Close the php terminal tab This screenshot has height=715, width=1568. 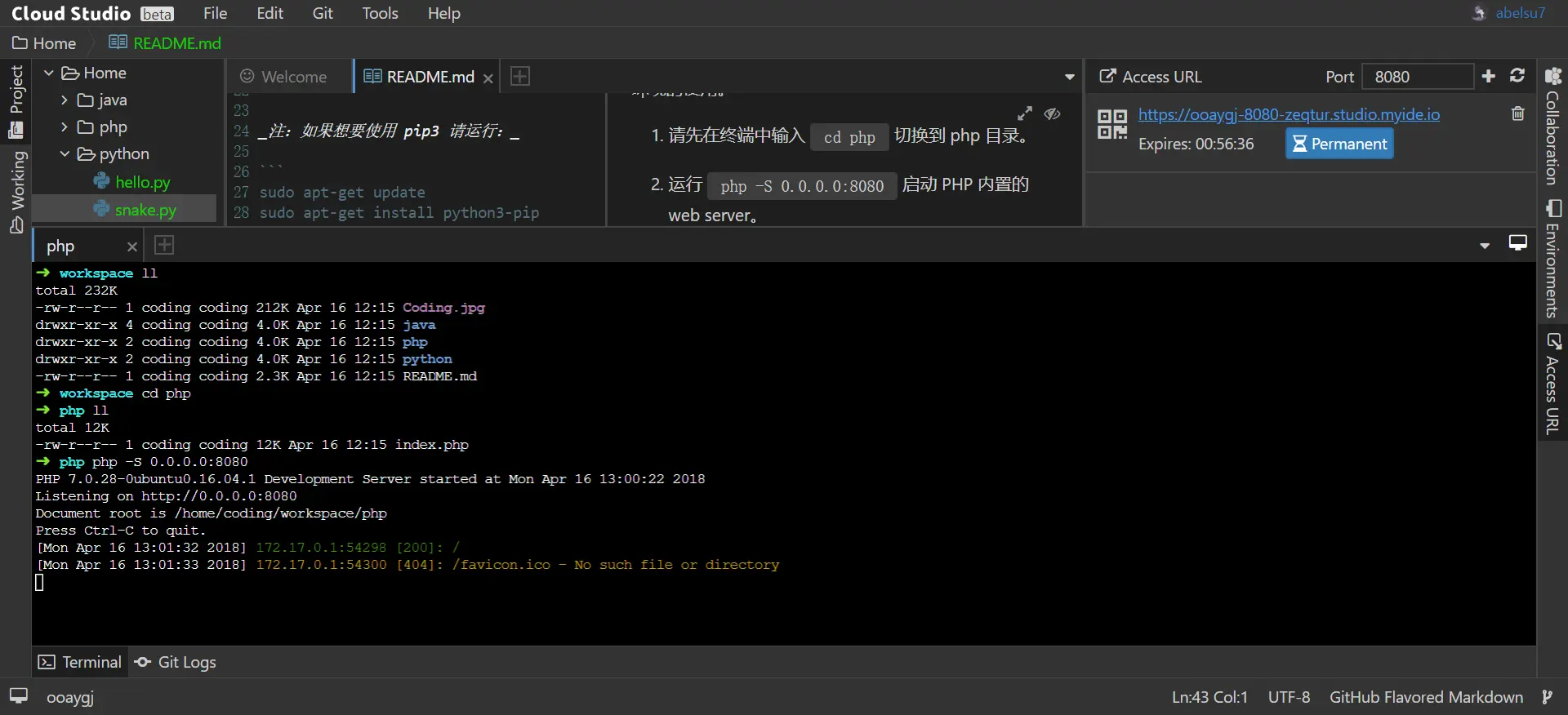pyautogui.click(x=131, y=246)
